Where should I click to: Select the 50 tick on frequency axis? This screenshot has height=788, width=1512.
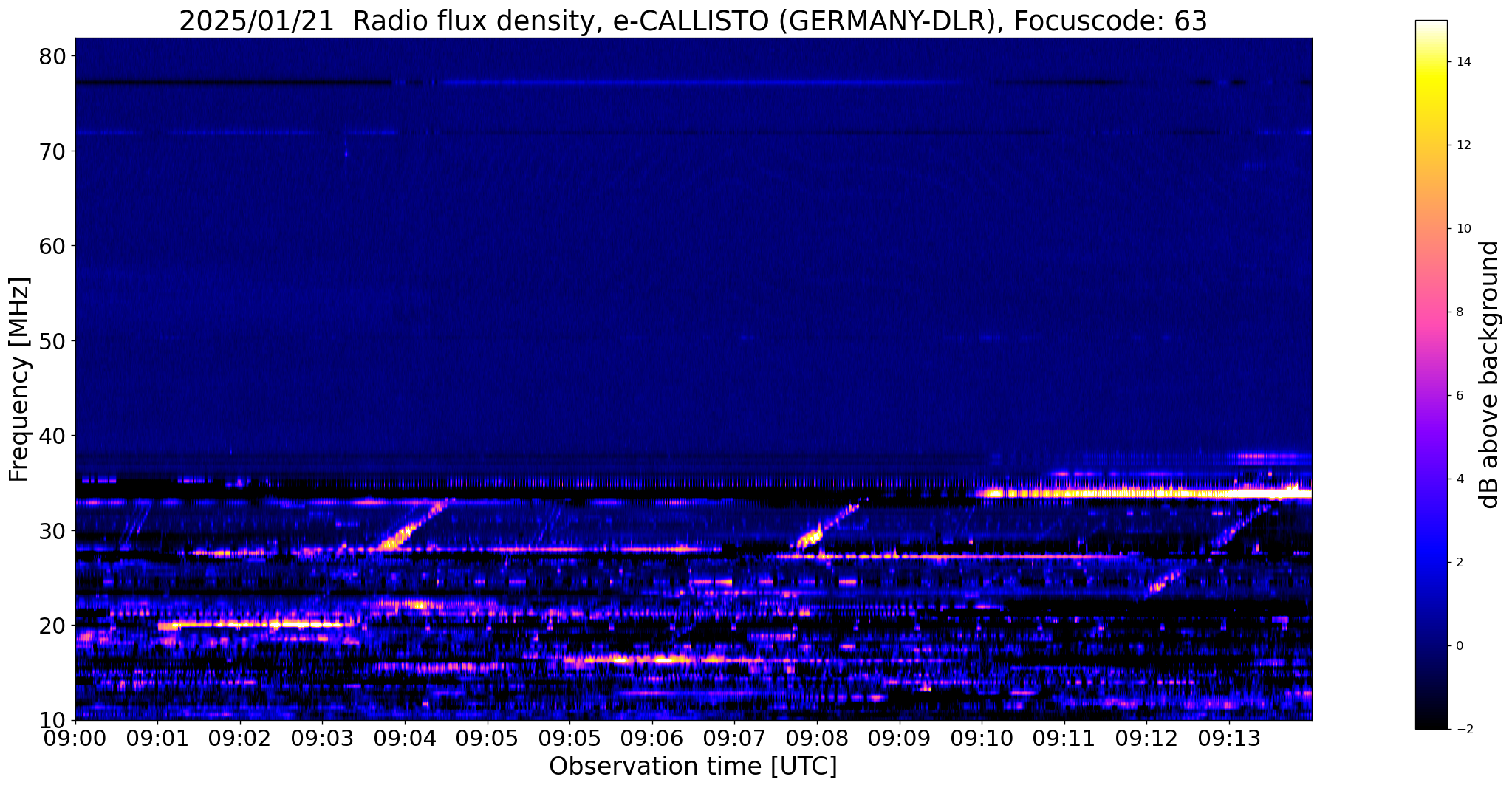coord(52,341)
